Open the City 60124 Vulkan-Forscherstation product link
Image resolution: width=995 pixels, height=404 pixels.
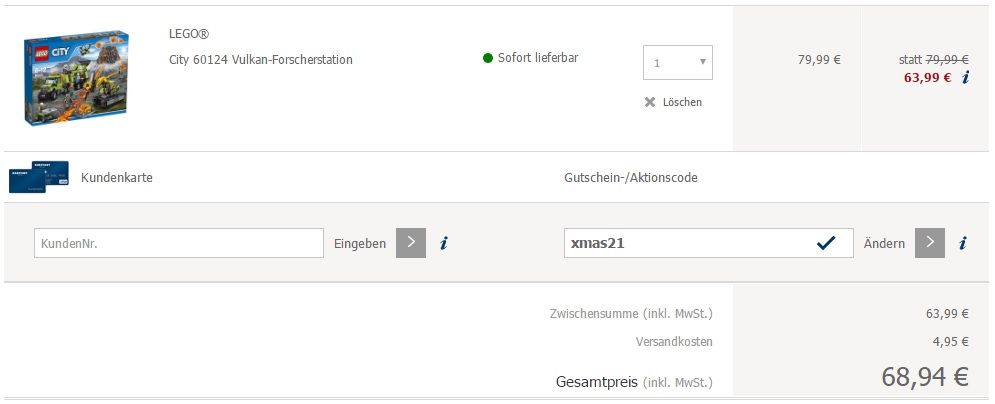click(x=260, y=59)
